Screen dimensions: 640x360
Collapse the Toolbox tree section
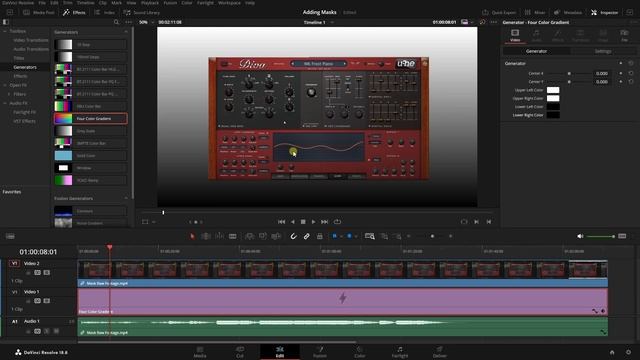coord(5,31)
